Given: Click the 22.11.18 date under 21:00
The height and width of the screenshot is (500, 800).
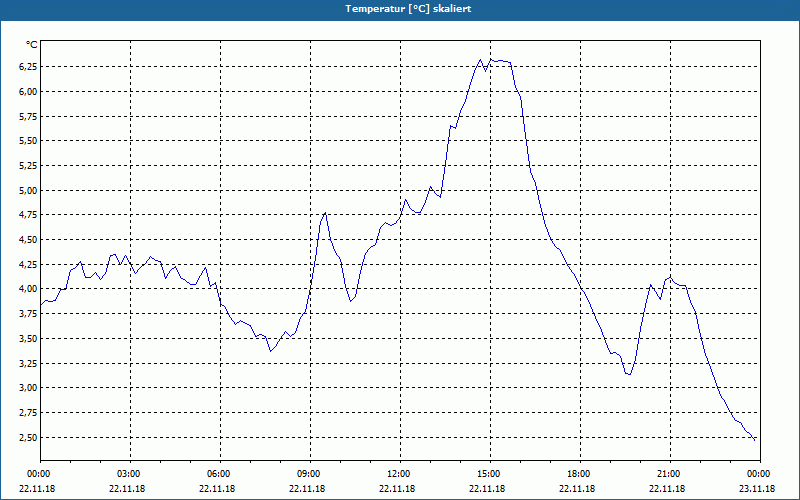Looking at the screenshot, I should (x=667, y=488).
